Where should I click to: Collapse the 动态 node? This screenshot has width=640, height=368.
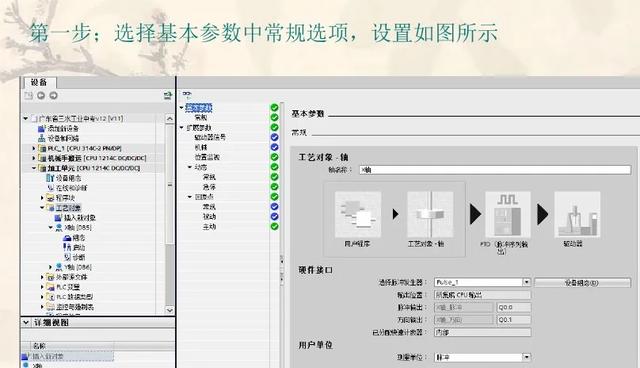click(190, 167)
